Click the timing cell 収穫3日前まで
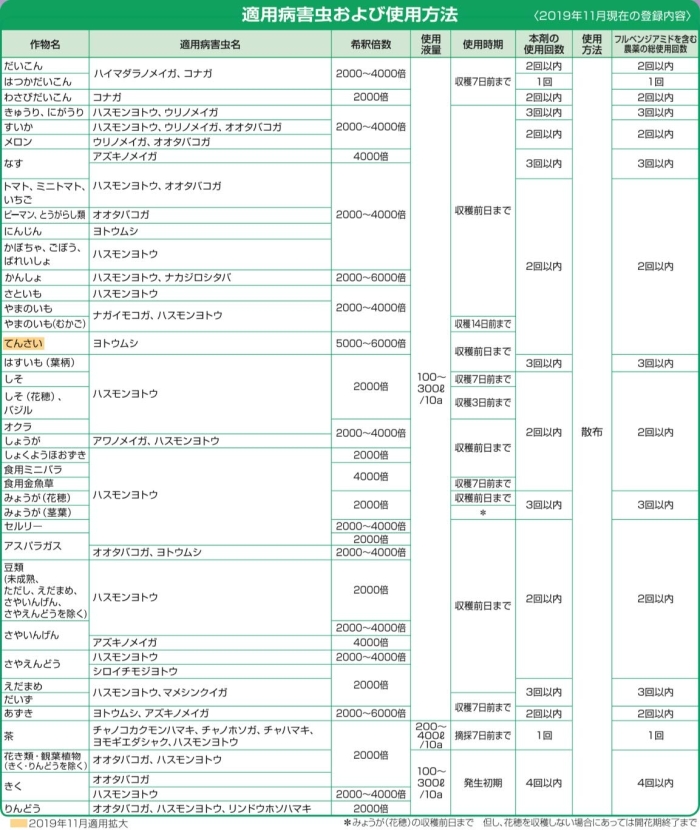Viewport: 700px width, 830px height. [x=482, y=403]
